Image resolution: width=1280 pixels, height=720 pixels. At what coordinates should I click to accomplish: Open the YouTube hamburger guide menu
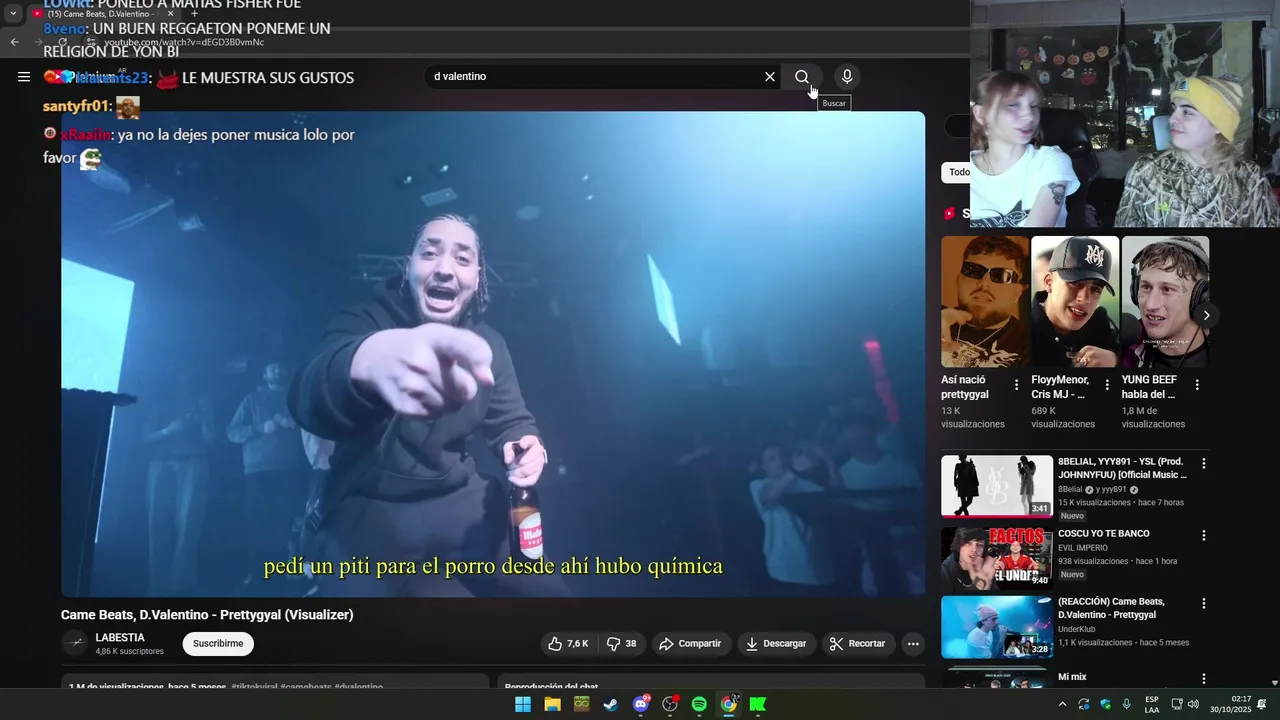(23, 76)
